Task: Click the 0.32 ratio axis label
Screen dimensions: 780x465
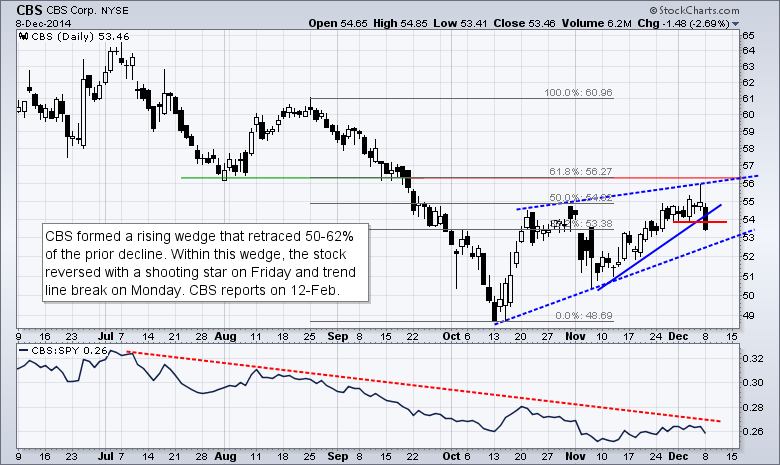Action: click(753, 358)
